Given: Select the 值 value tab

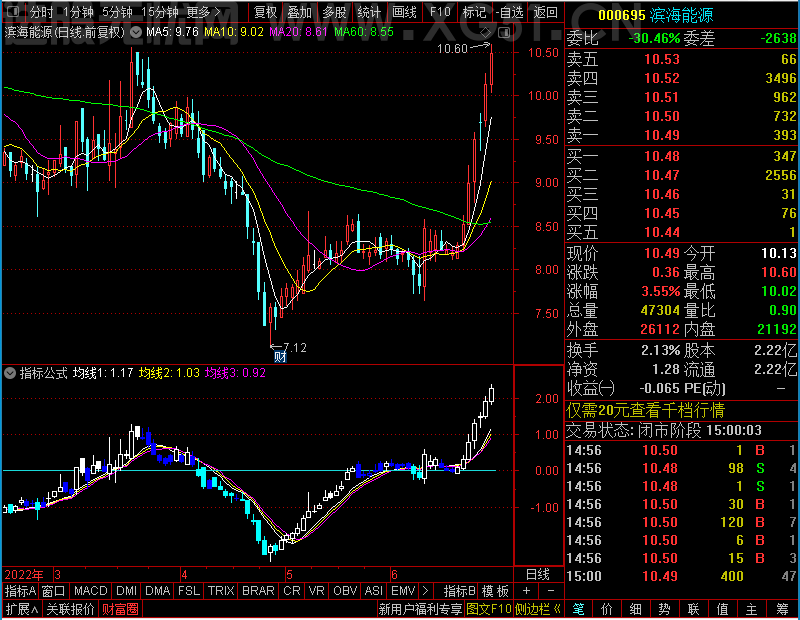Looking at the screenshot, I should [x=722, y=609].
